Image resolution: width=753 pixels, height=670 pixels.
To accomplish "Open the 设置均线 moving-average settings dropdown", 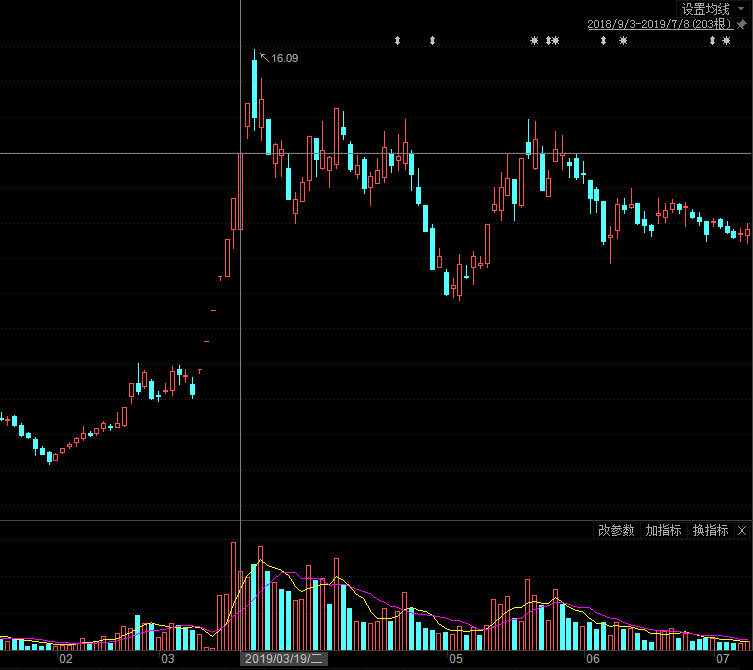I will click(713, 9).
